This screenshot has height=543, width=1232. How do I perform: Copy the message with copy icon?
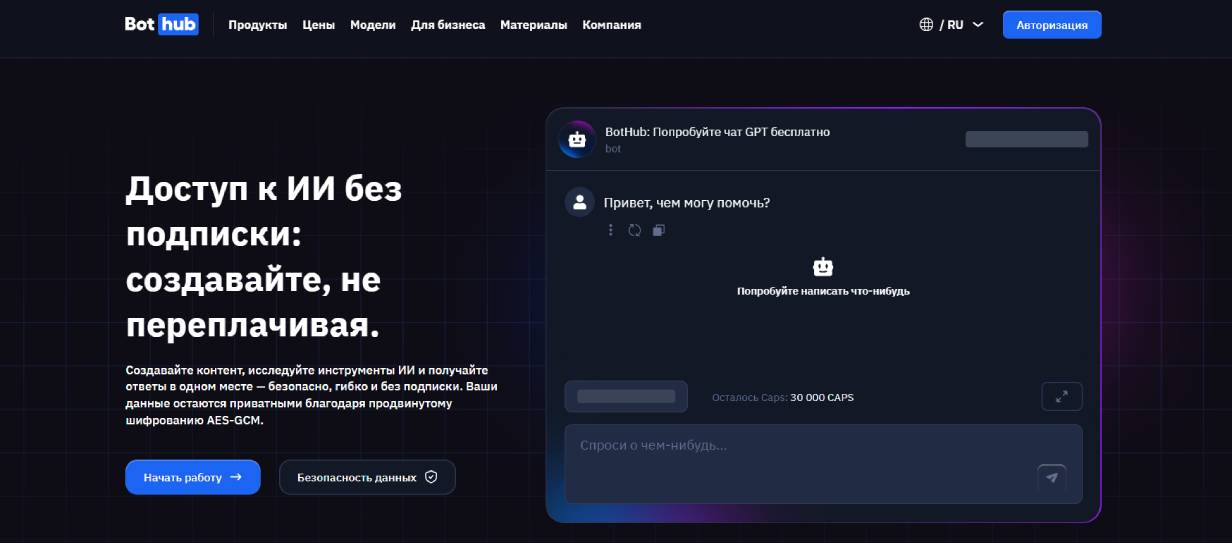658,230
